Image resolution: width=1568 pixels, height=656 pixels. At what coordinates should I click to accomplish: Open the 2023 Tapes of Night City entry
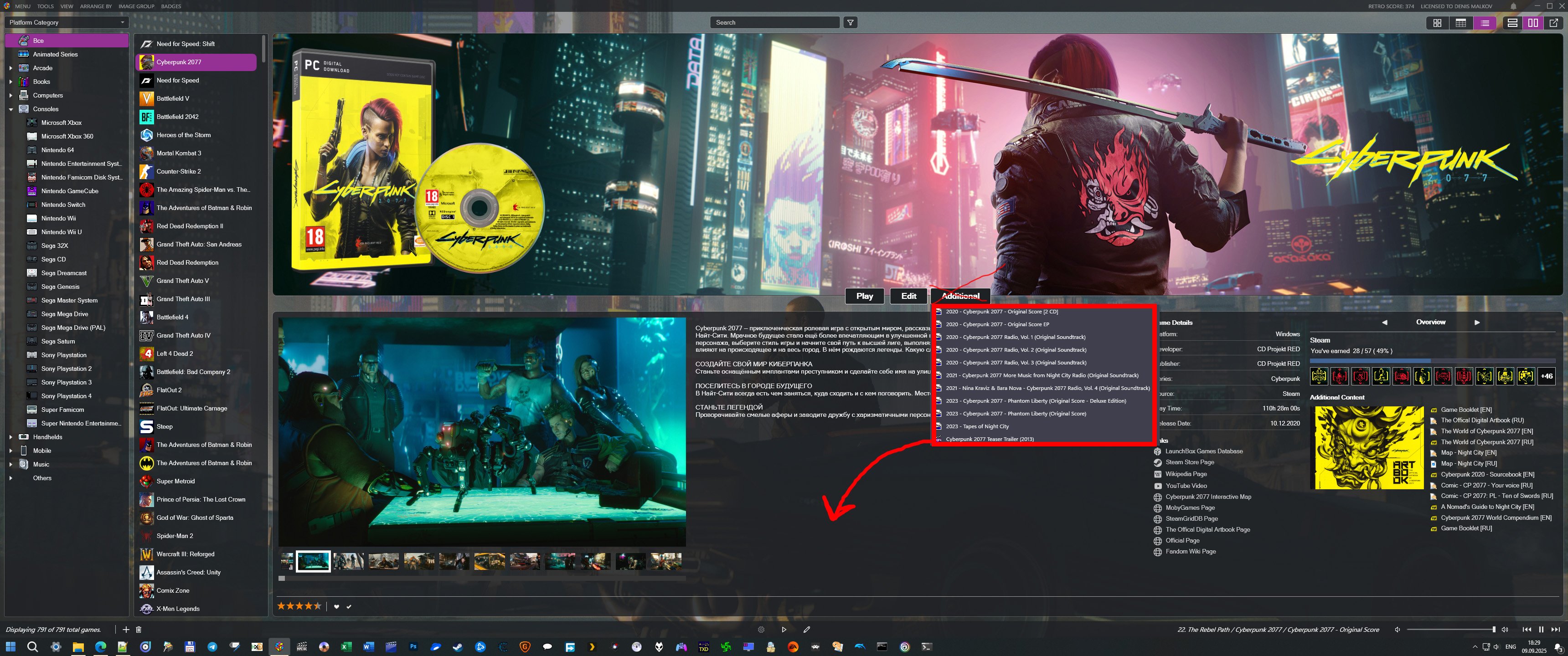pos(977,426)
